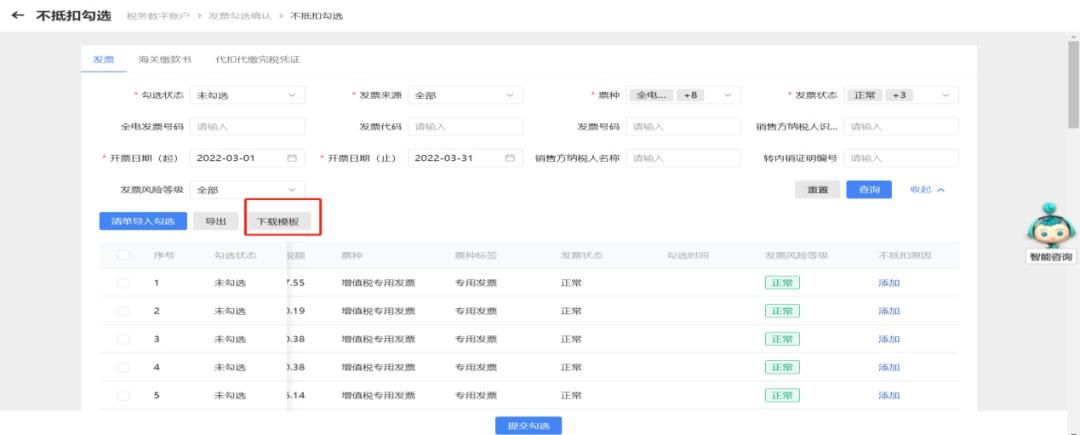Screen dimensions: 1080x435
Task: Focus the 发票号码 input field
Action: 683,127
